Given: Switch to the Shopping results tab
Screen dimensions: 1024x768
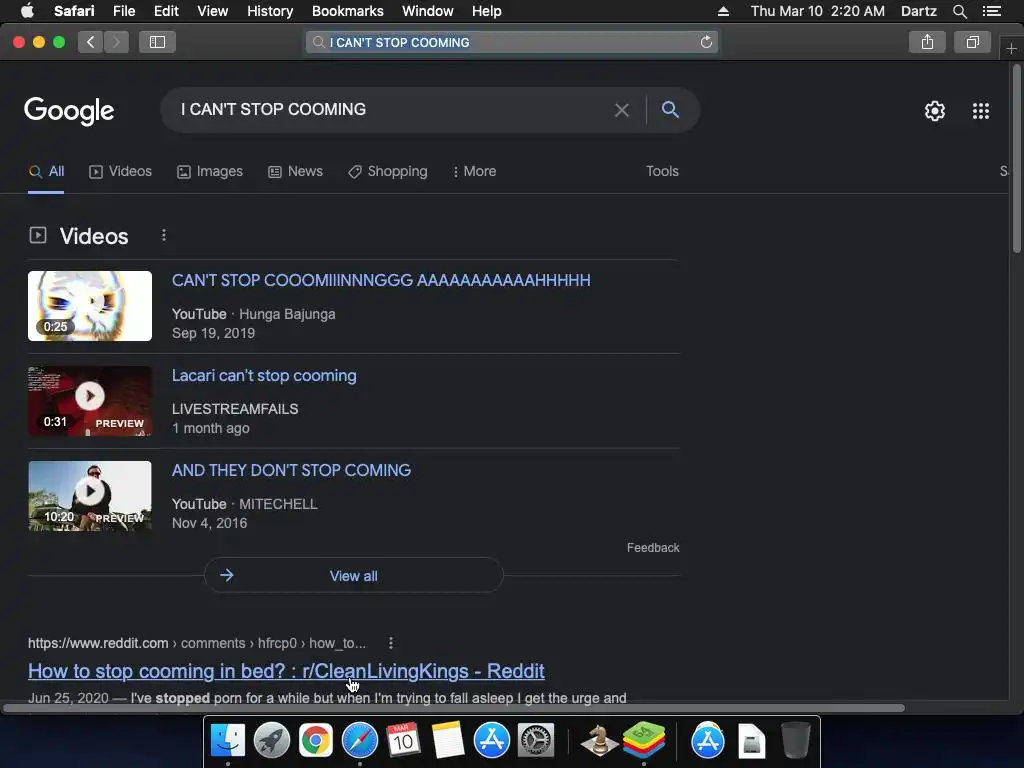Looking at the screenshot, I should click(x=388, y=171).
